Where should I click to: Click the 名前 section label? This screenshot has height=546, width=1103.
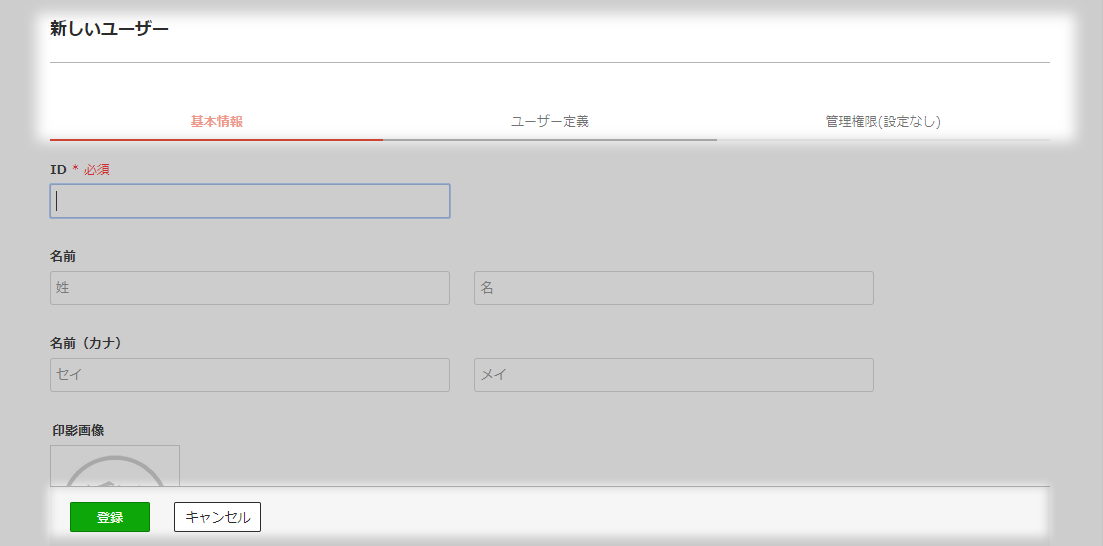(63, 257)
